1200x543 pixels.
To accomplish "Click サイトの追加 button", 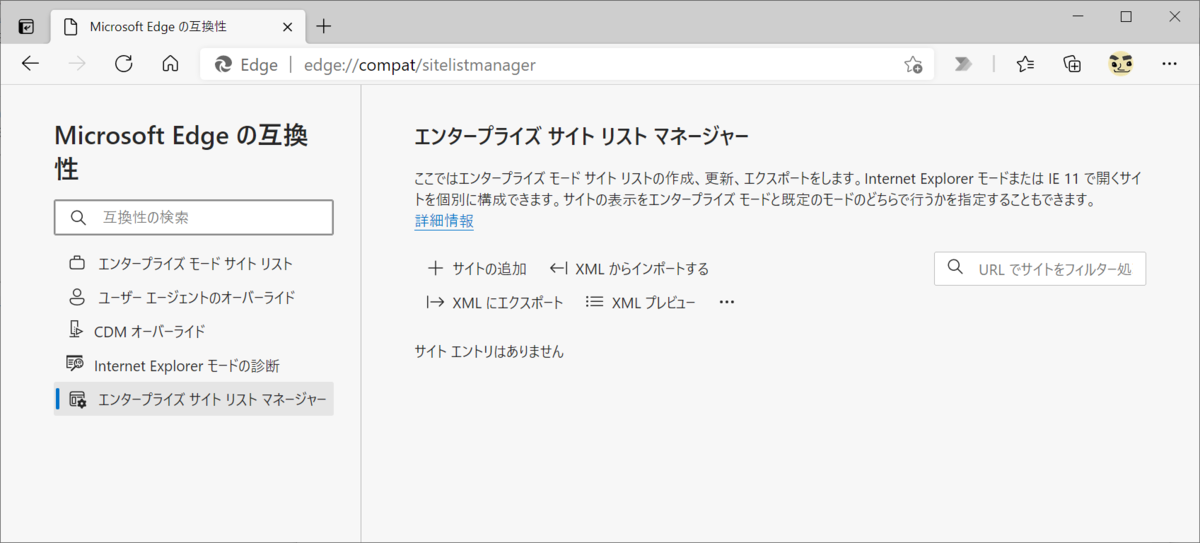I will pyautogui.click(x=477, y=268).
